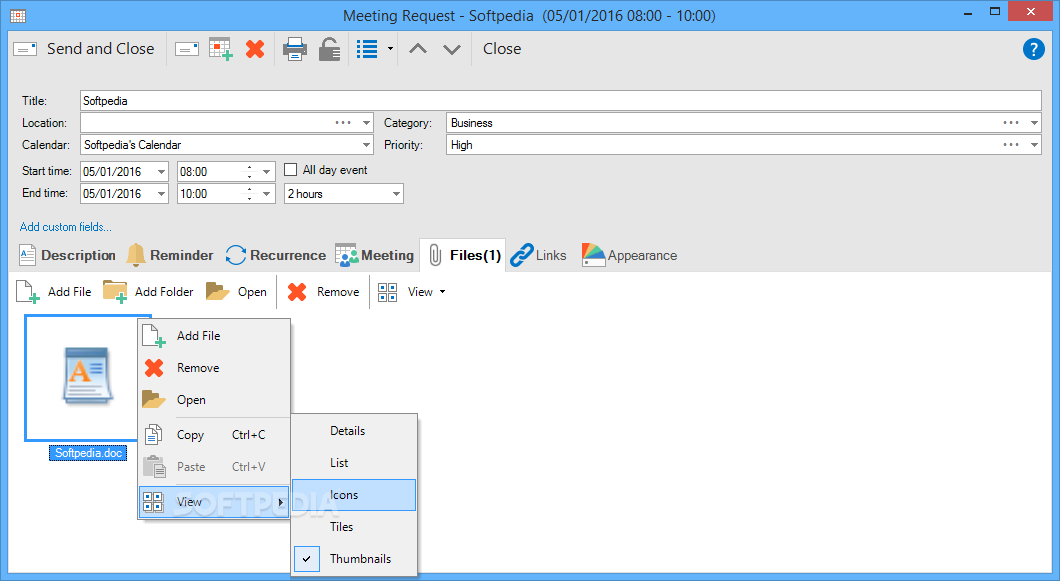This screenshot has height=581, width=1060.
Task: Choose Add File in context menu
Action: coord(214,335)
